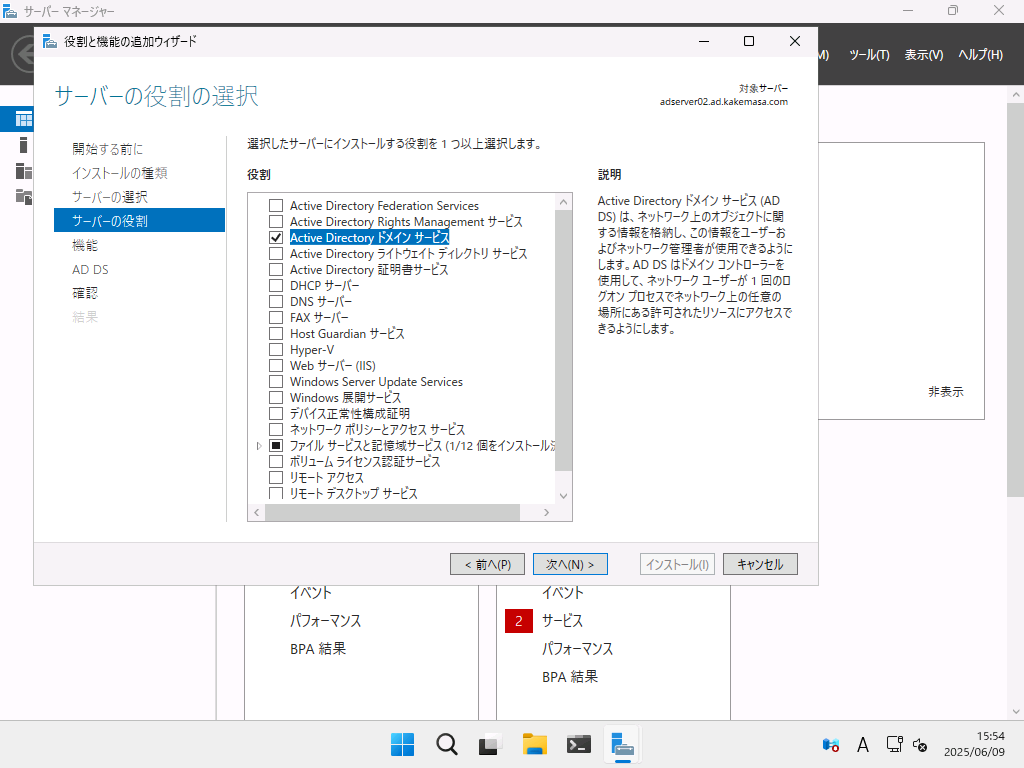Click キャンセル button

pos(760,564)
